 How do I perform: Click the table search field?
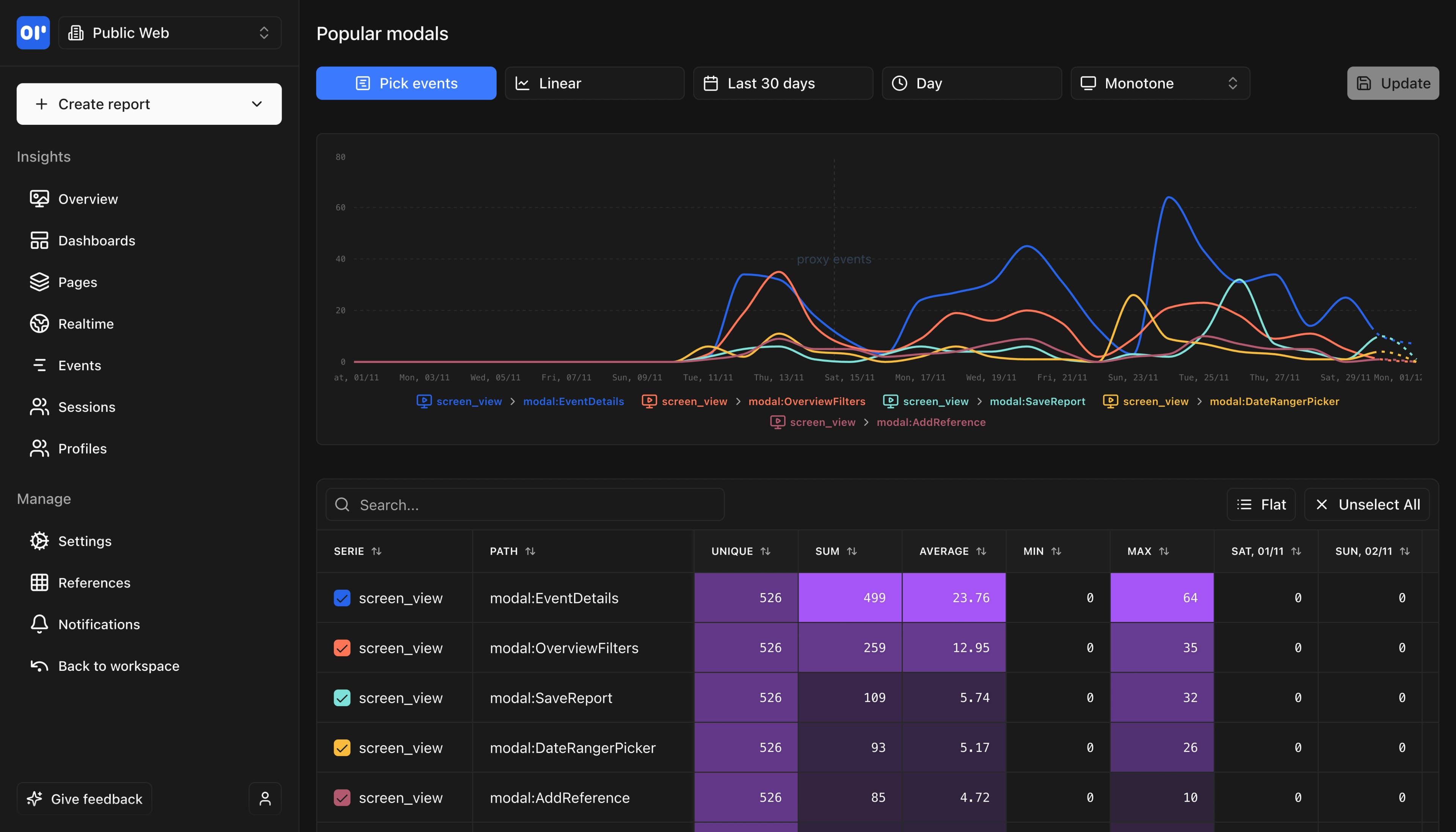pos(524,504)
